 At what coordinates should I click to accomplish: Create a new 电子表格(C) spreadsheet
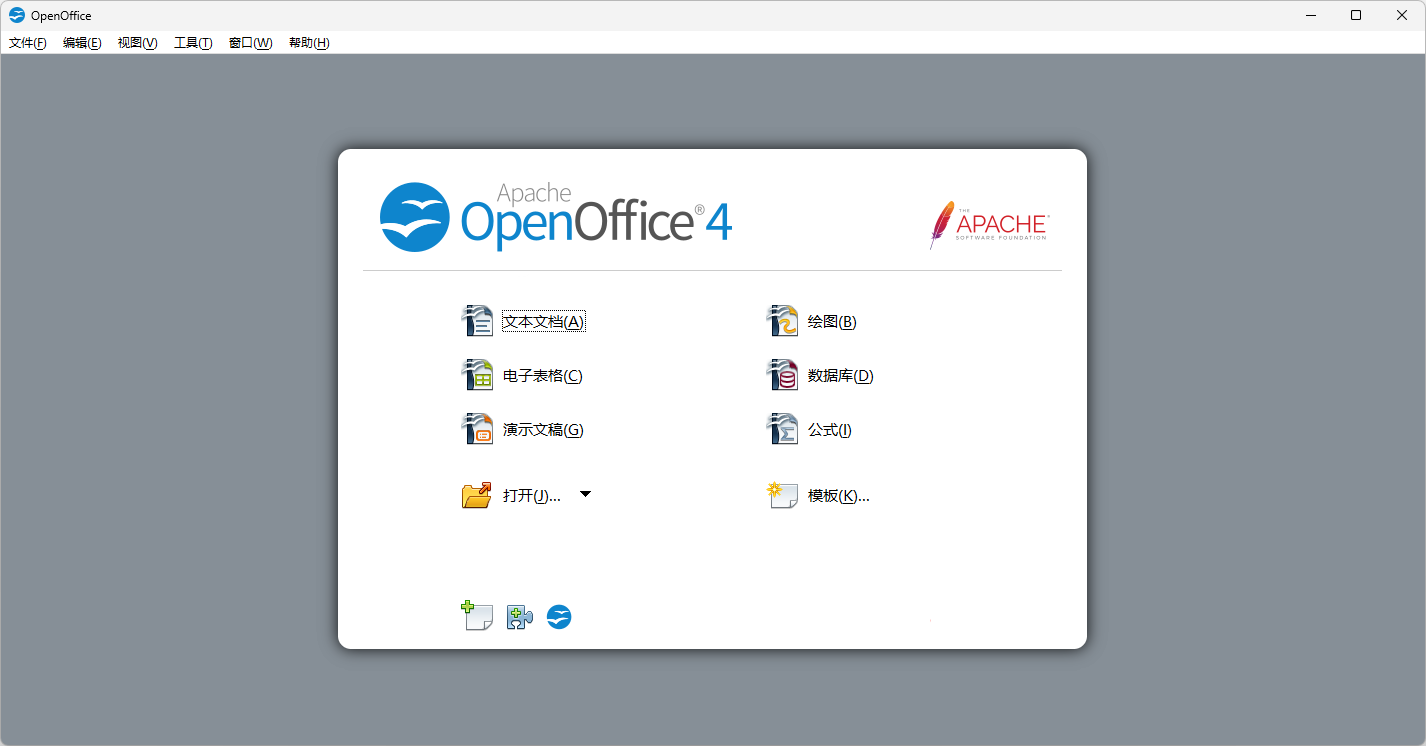pyautogui.click(x=521, y=376)
